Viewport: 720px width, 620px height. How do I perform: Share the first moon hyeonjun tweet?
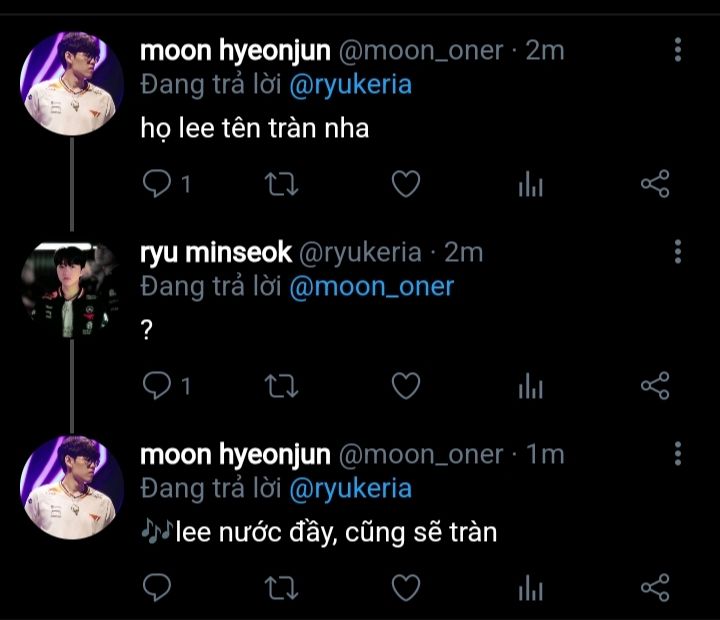click(x=654, y=184)
